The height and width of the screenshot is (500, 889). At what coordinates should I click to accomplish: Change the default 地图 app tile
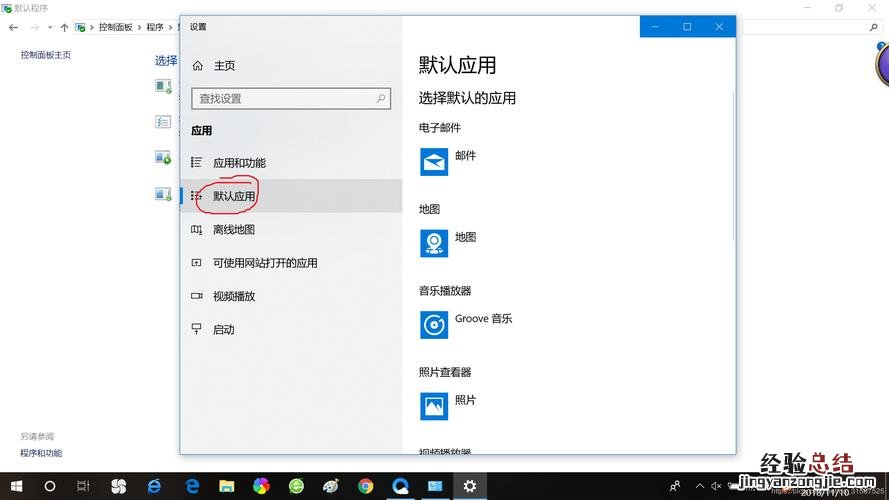[x=448, y=243]
